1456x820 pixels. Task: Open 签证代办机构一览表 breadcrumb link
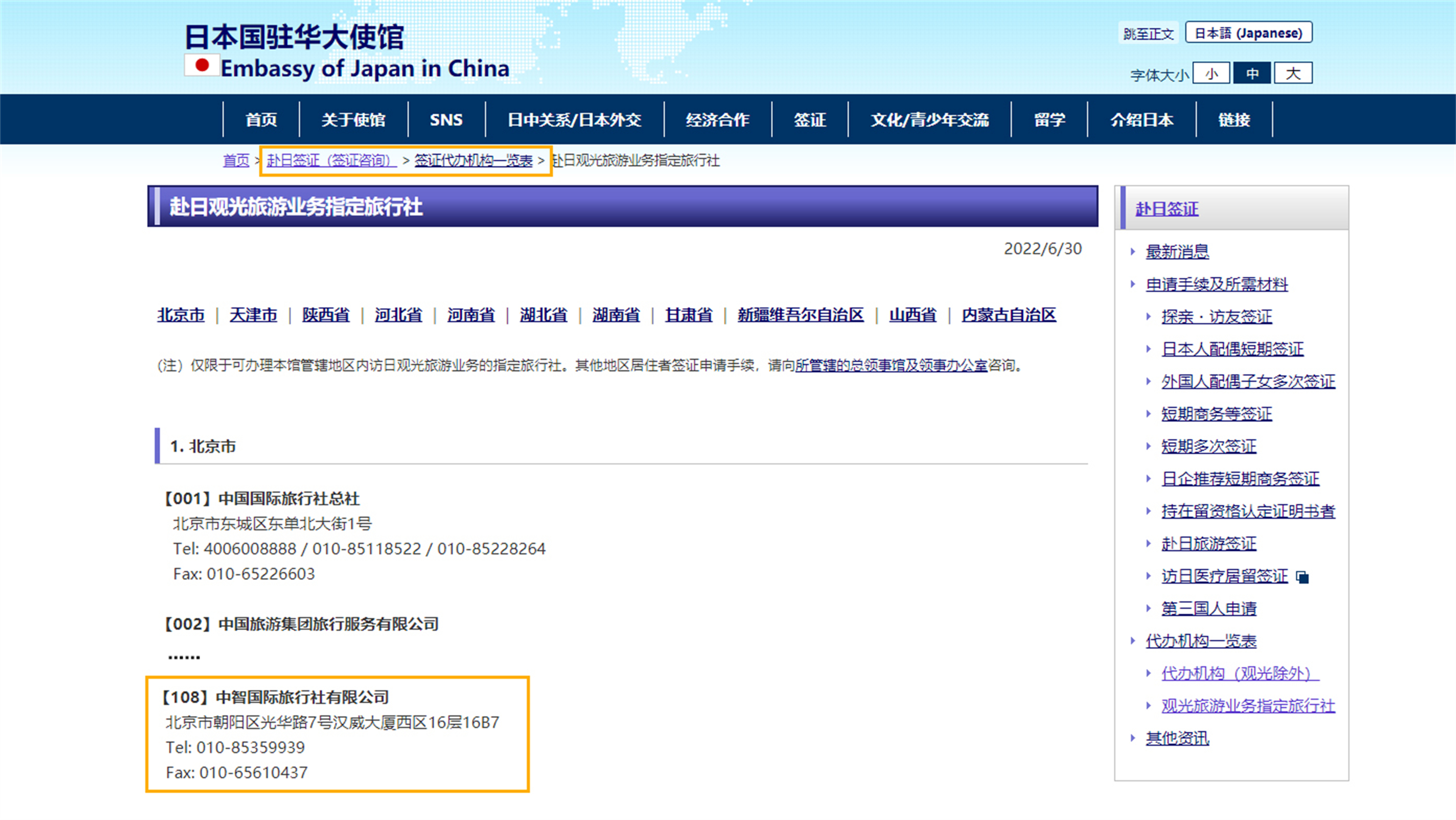[x=473, y=161]
